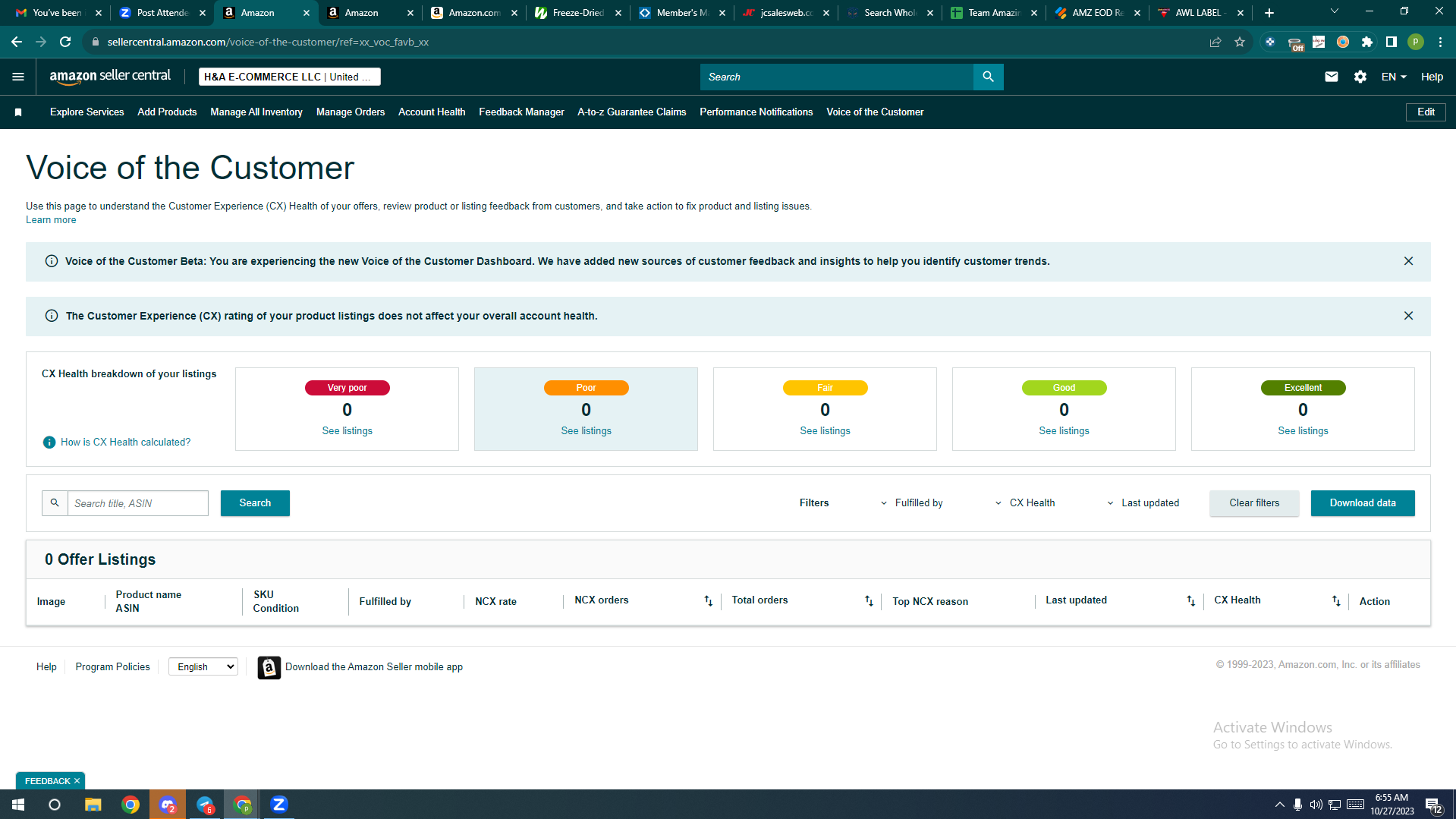The image size is (1456, 819).
Task: Open the Seller Central hamburger menu
Action: [18, 77]
